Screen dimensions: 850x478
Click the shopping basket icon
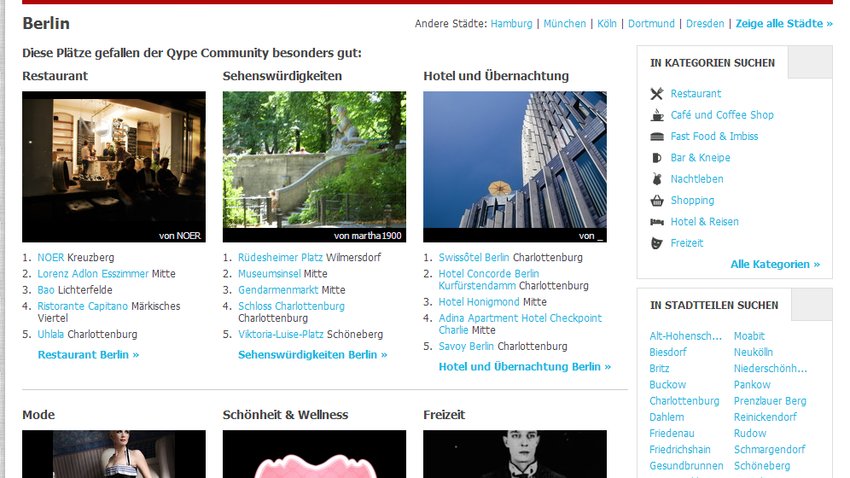656,201
